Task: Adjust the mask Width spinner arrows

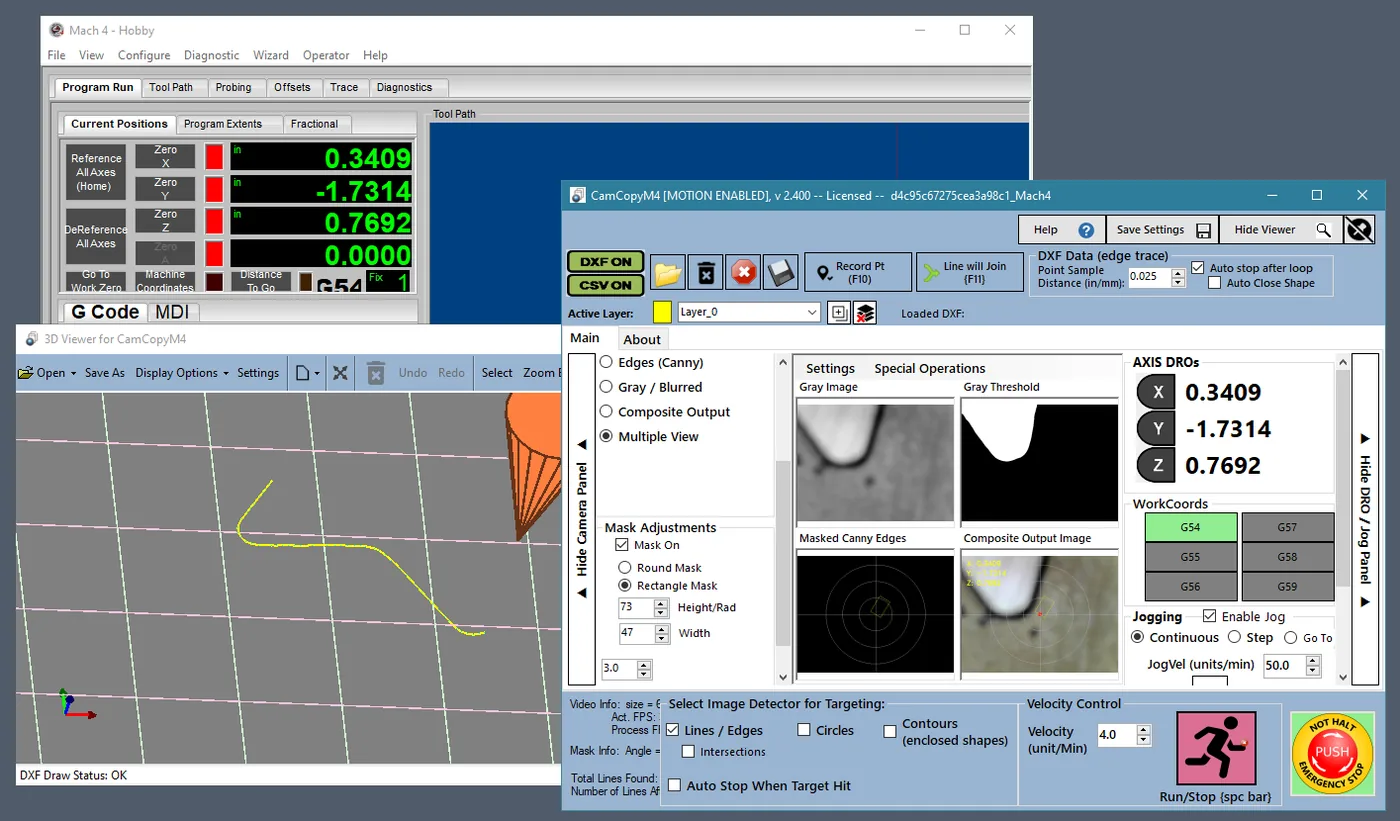Action: tap(661, 633)
